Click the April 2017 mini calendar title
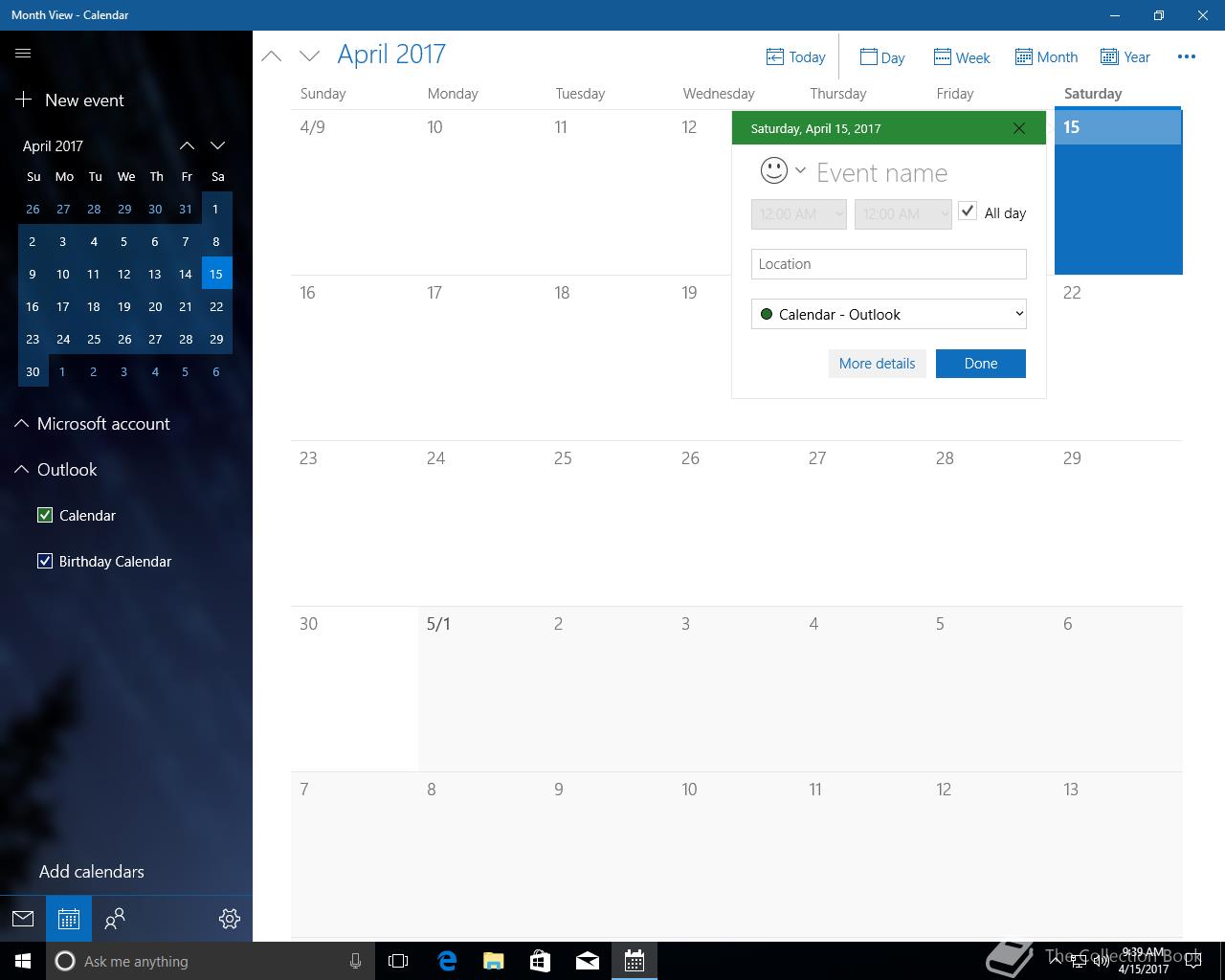The height and width of the screenshot is (980, 1225). (53, 145)
